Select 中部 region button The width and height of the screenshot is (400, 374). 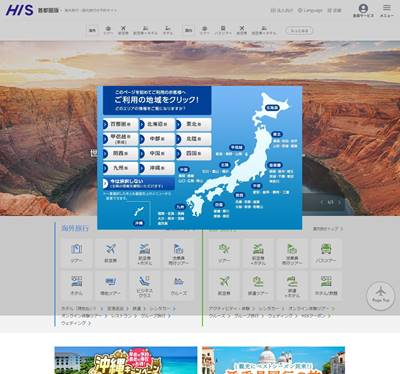coord(157,139)
